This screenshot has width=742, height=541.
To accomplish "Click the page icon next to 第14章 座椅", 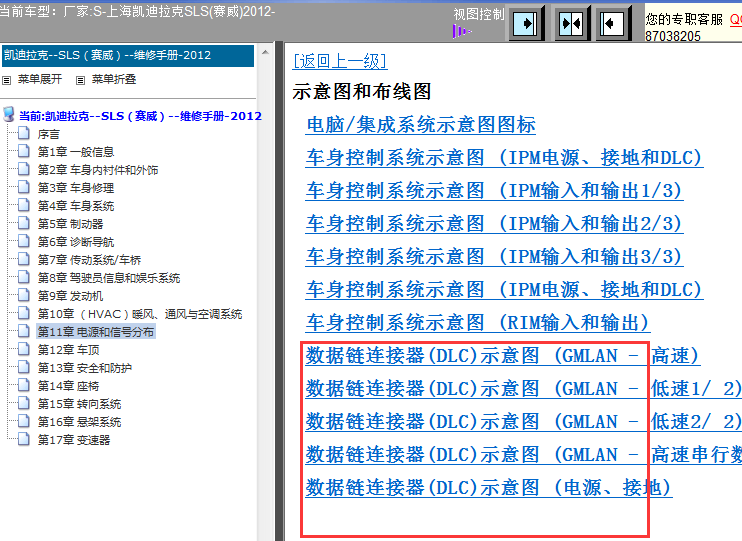I will point(24,385).
